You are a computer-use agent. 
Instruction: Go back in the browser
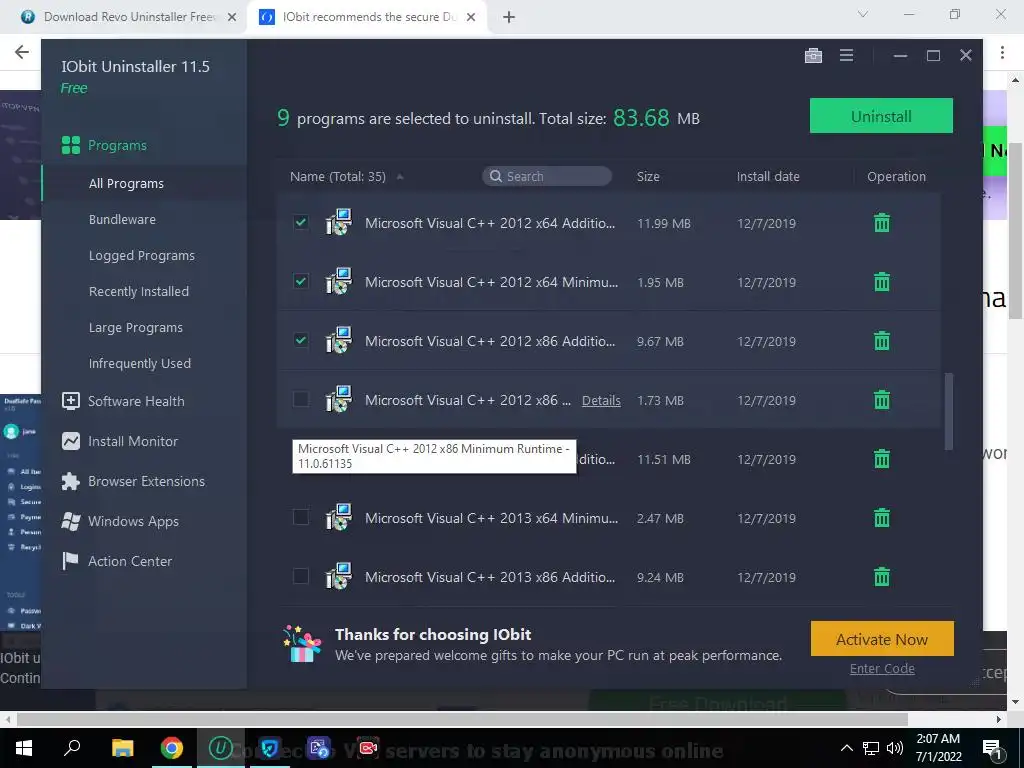click(x=22, y=52)
